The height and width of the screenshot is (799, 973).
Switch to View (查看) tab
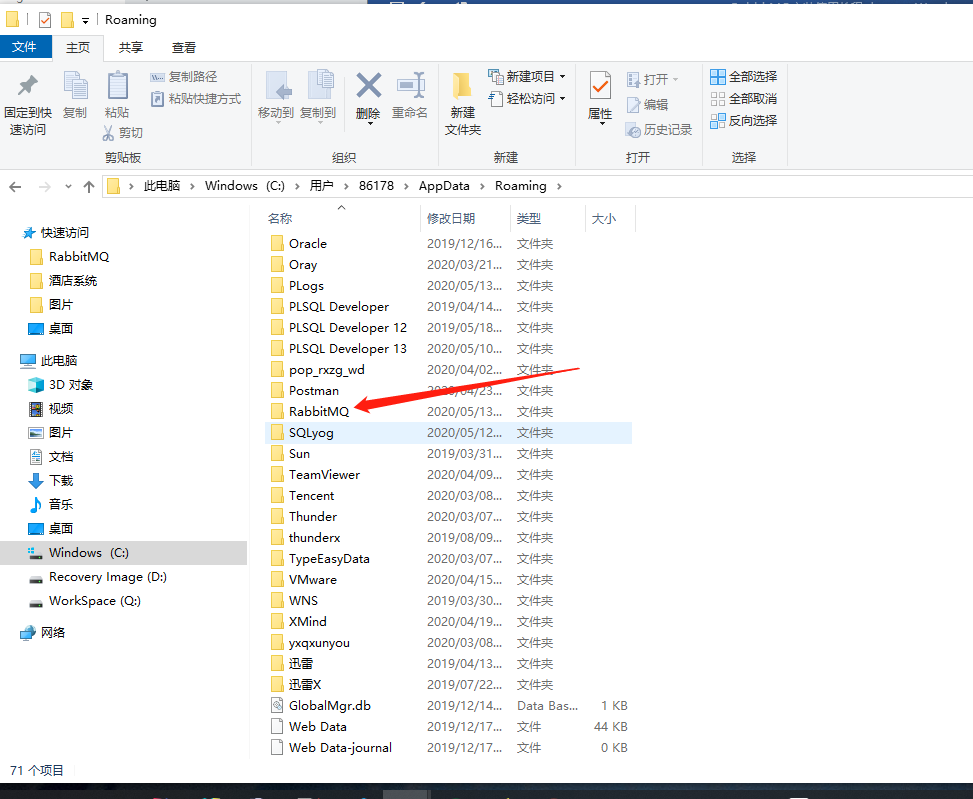[x=184, y=48]
